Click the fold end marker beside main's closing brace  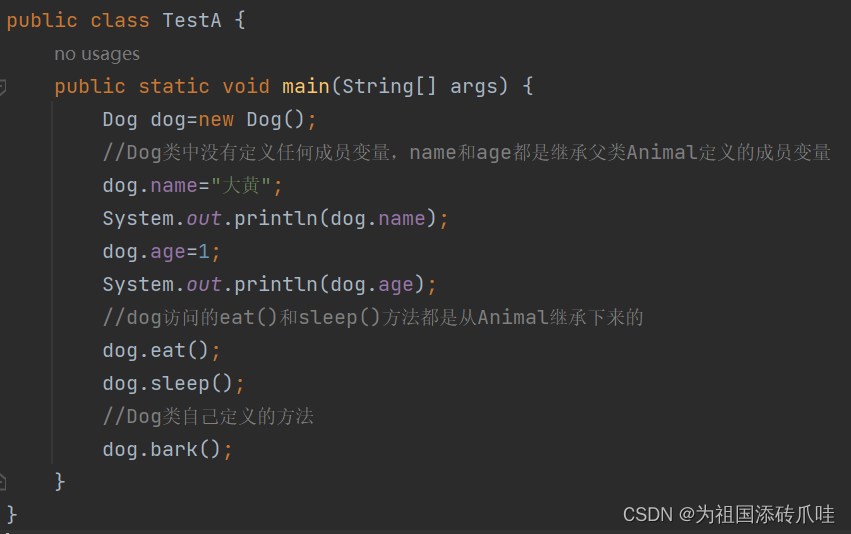click(3, 481)
